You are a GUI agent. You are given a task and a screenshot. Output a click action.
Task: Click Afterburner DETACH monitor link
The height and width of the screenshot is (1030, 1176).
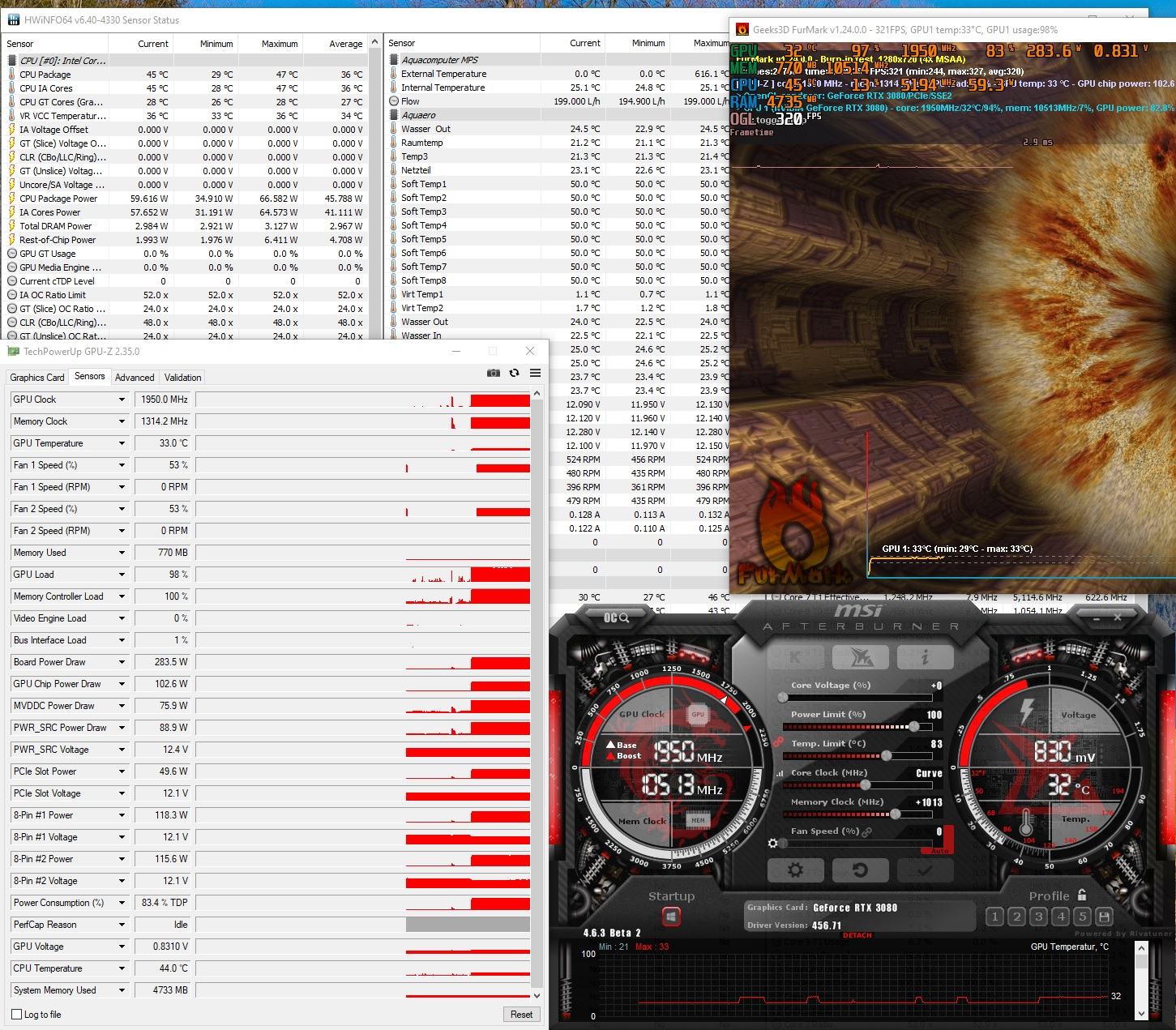(857, 935)
